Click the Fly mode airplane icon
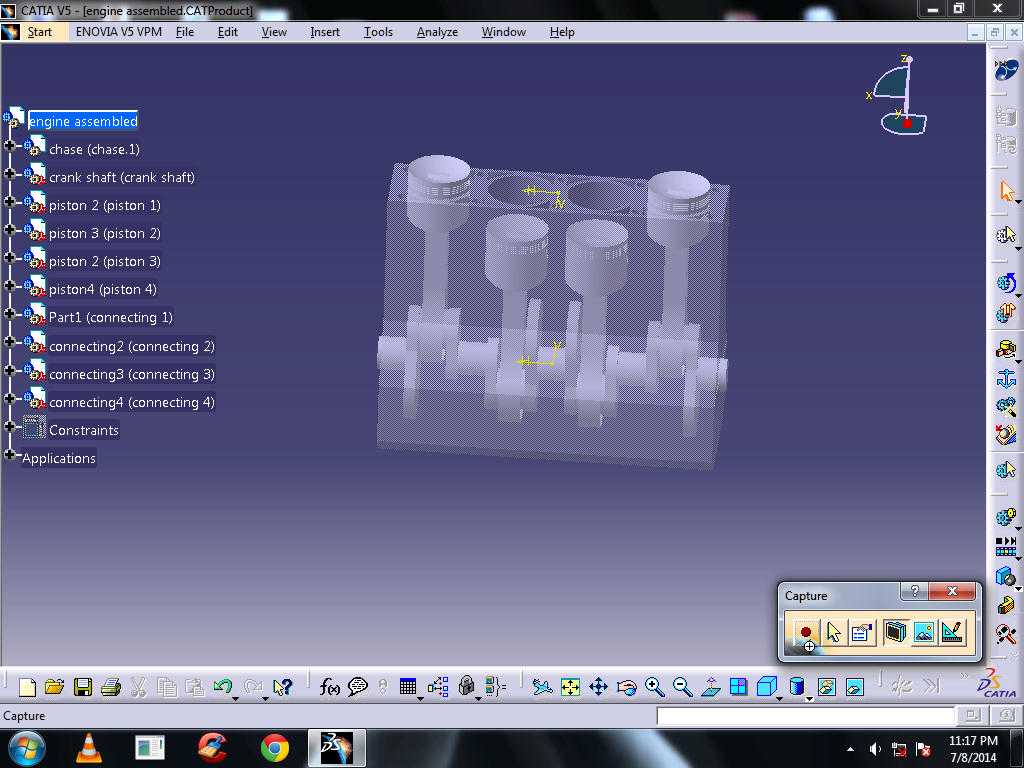Image resolution: width=1024 pixels, height=768 pixels. tap(541, 687)
